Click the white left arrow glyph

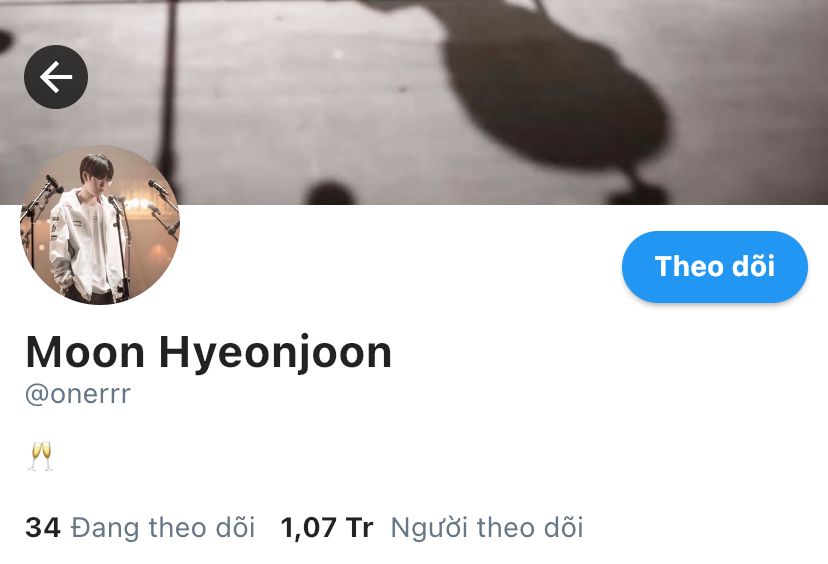coord(56,77)
